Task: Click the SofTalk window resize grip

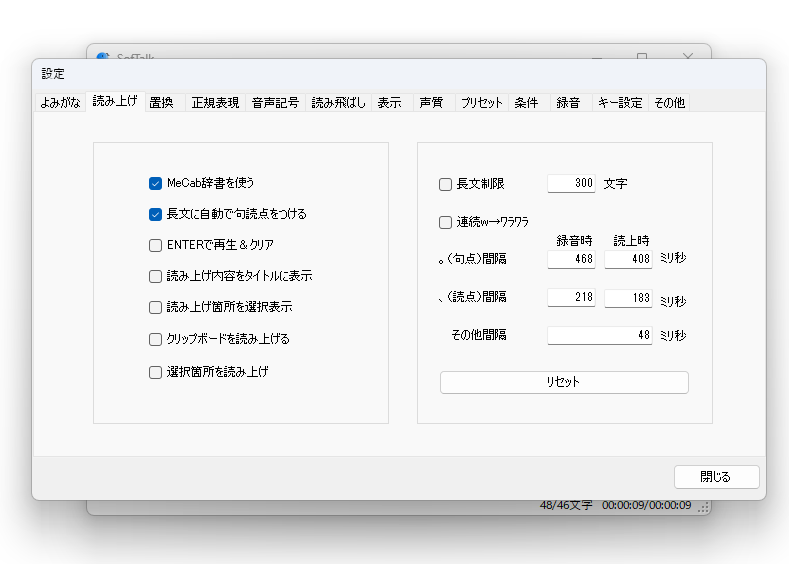Action: (703, 508)
